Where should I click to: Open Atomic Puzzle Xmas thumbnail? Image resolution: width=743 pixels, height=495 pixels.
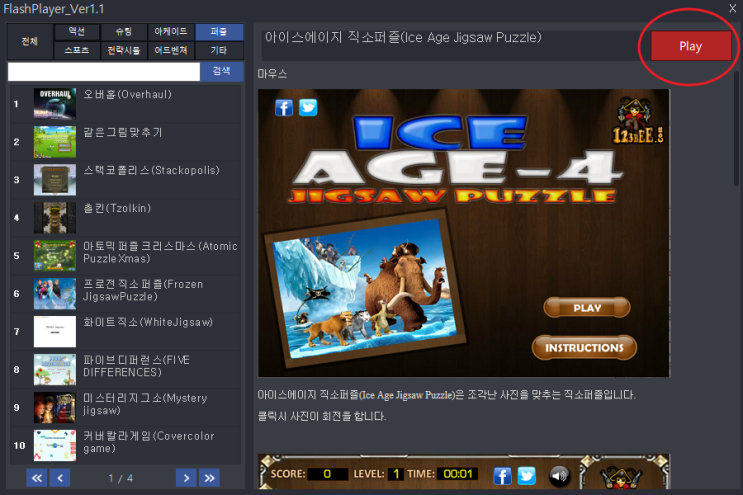click(x=55, y=255)
